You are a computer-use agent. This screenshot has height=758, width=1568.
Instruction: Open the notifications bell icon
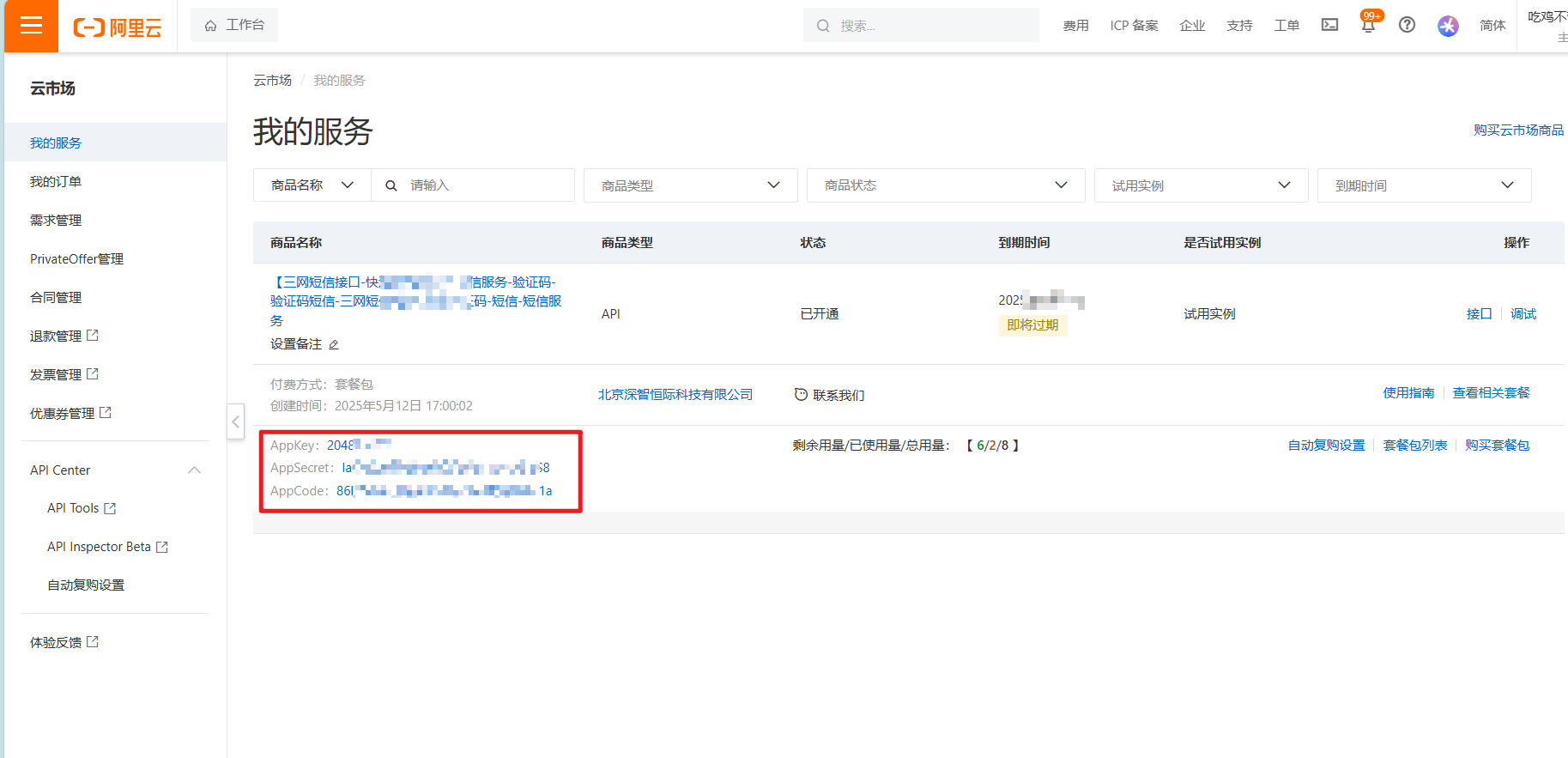[x=1369, y=25]
